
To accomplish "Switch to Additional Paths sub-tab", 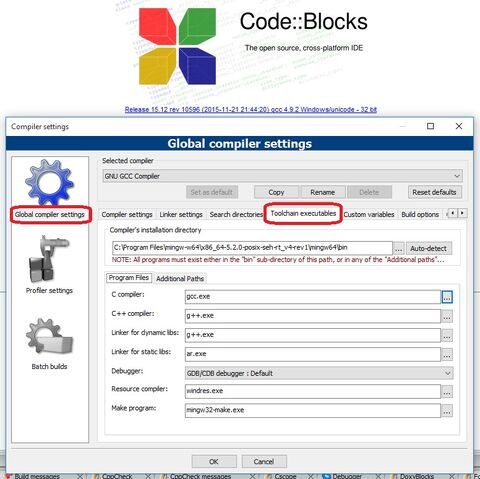I will pyautogui.click(x=180, y=279).
